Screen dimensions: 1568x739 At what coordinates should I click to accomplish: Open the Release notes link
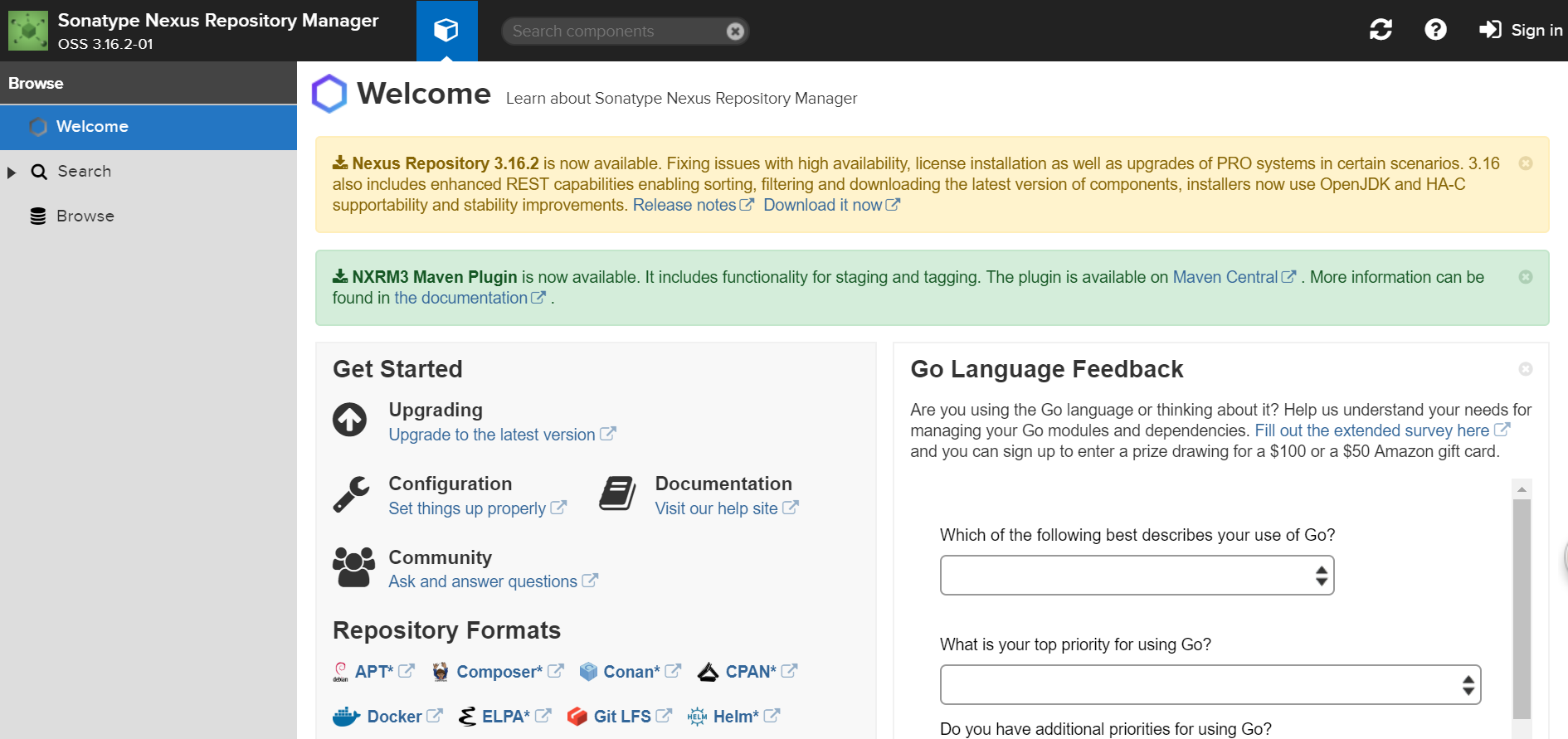[684, 205]
